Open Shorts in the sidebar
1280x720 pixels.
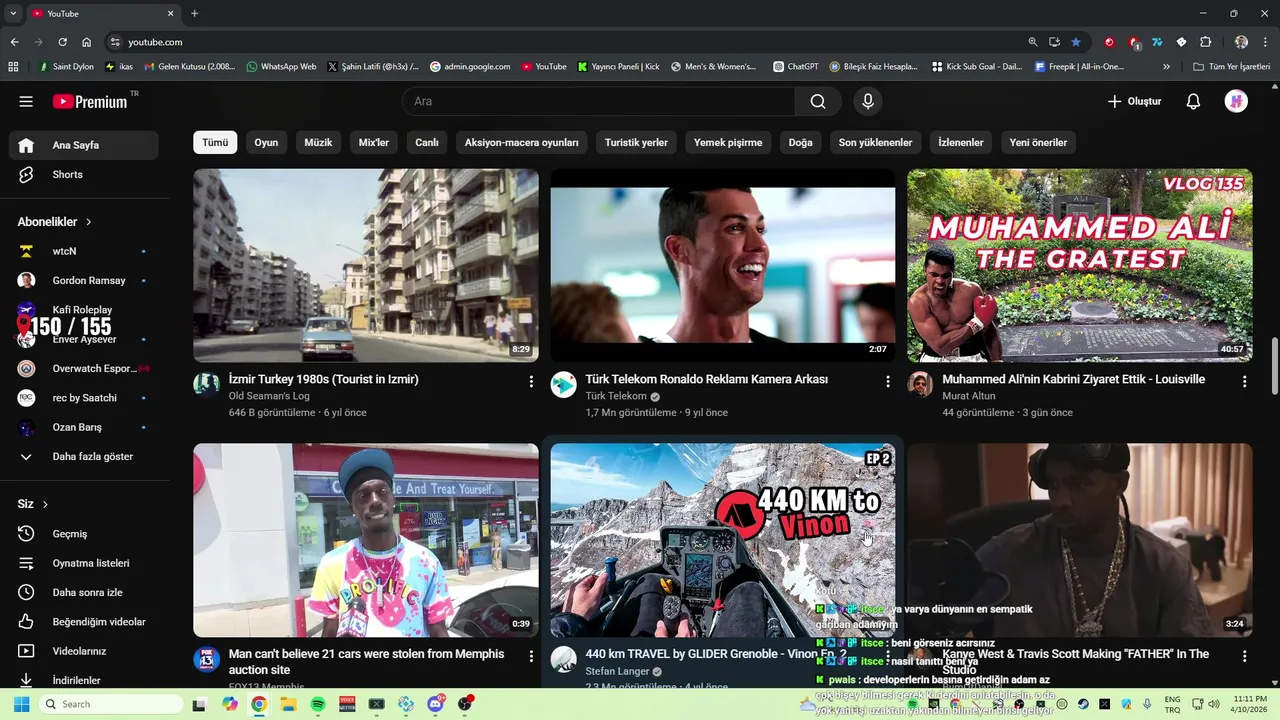coord(85,174)
